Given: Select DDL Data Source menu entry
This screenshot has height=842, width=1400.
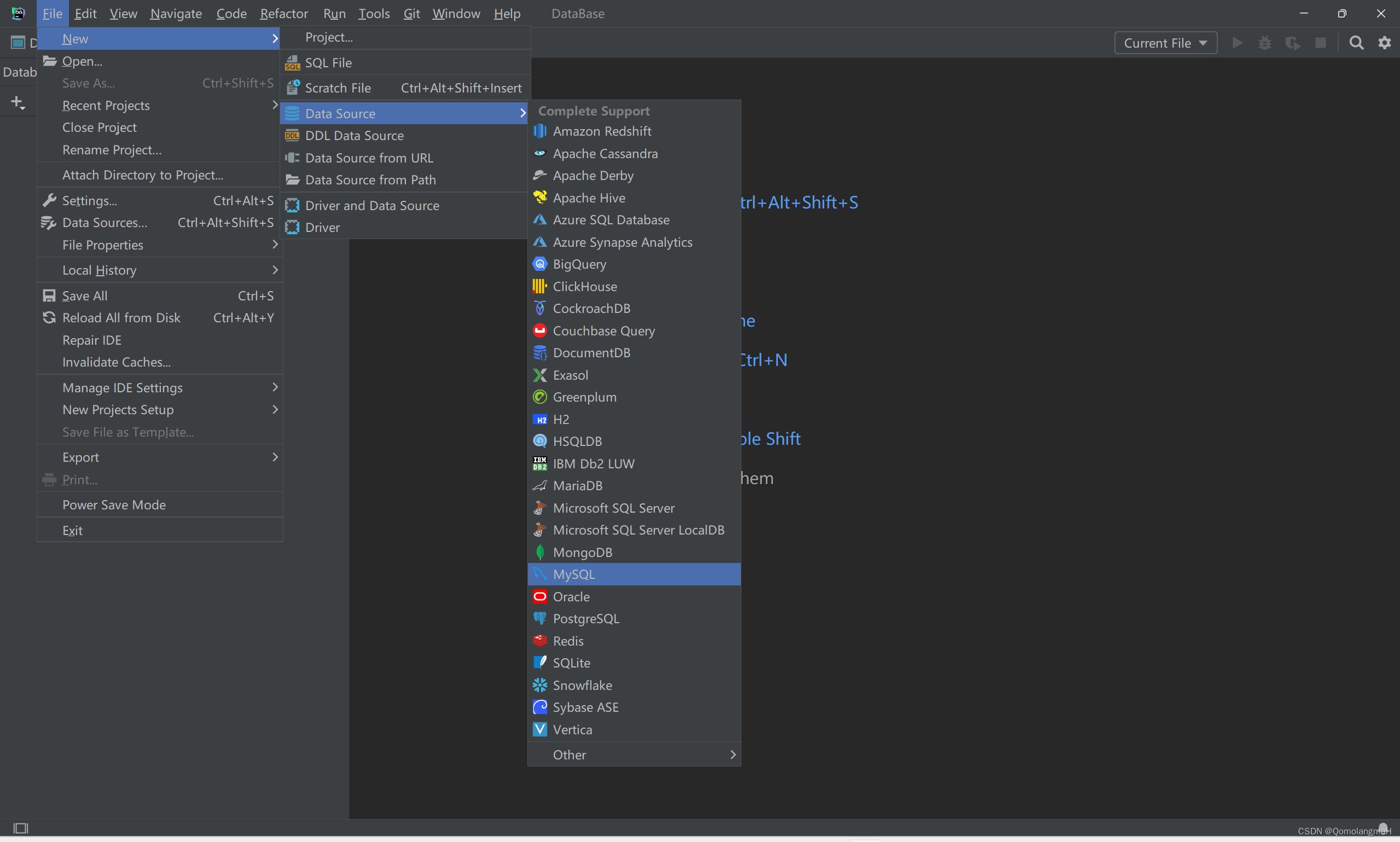Looking at the screenshot, I should (x=355, y=136).
